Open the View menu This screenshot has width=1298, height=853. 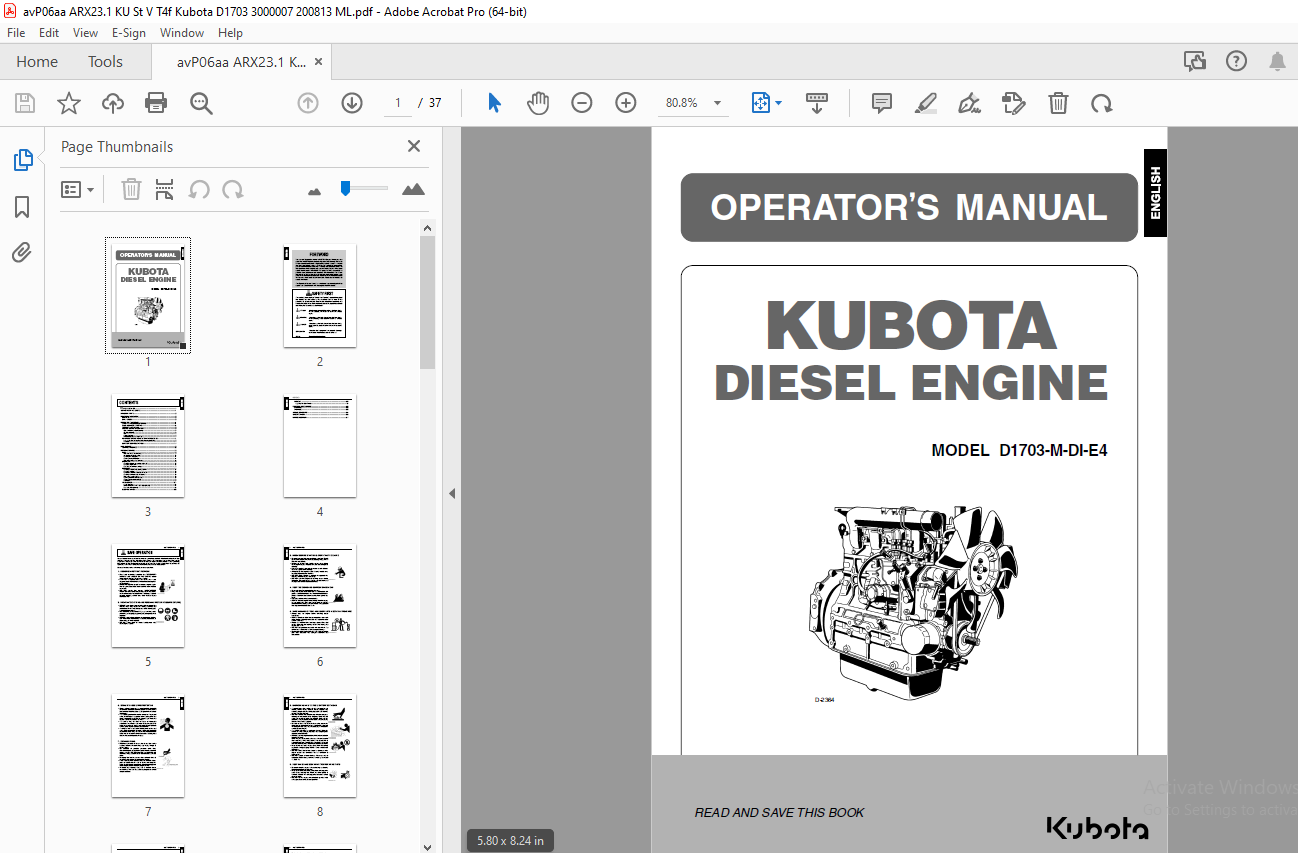pos(85,32)
